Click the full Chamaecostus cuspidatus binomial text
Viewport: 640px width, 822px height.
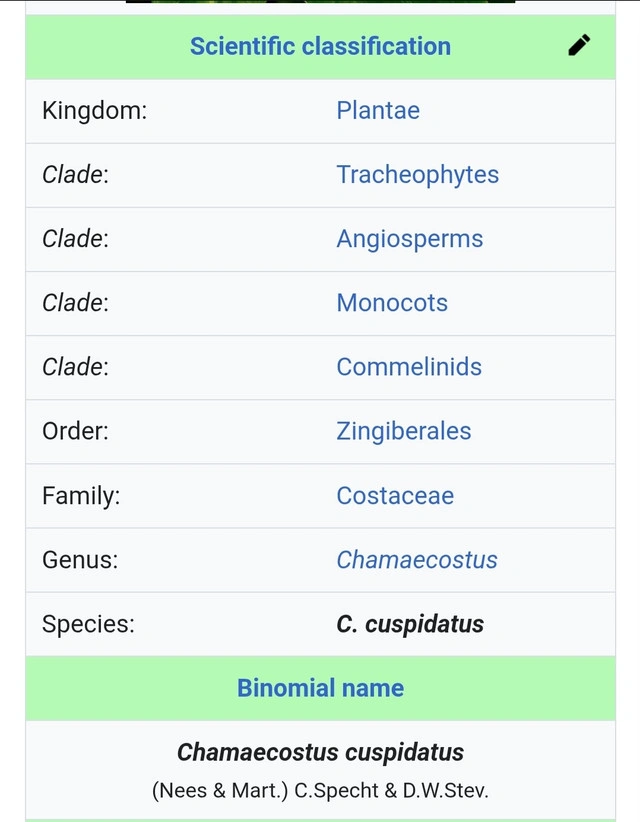[x=320, y=752]
